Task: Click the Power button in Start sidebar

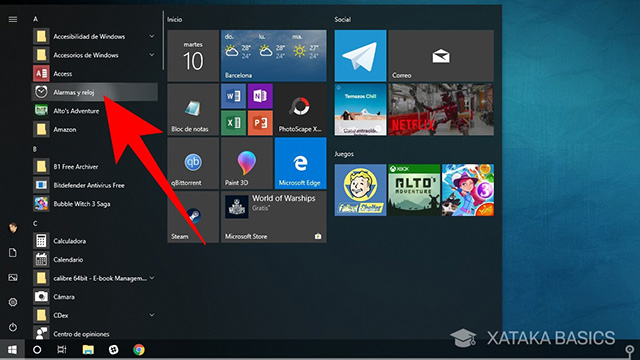Action: [13, 327]
